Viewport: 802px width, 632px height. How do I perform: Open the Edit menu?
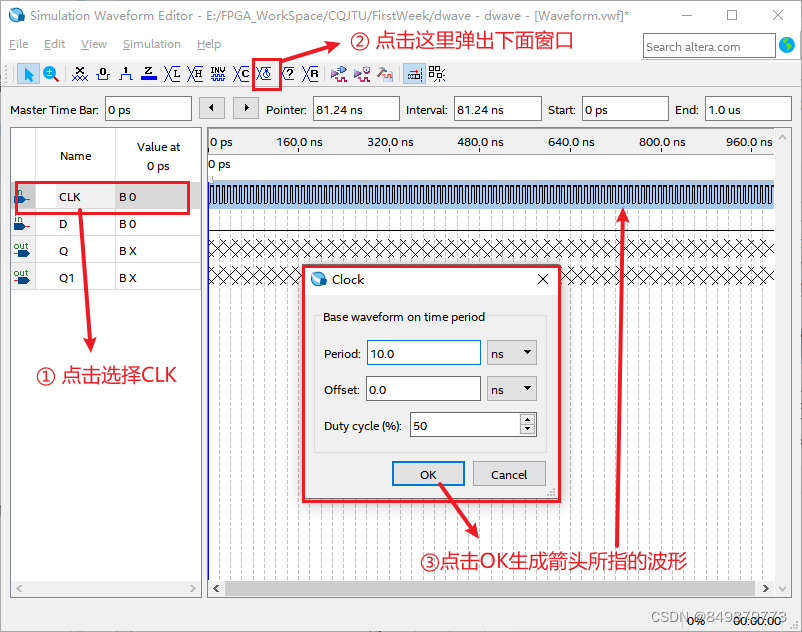click(54, 44)
